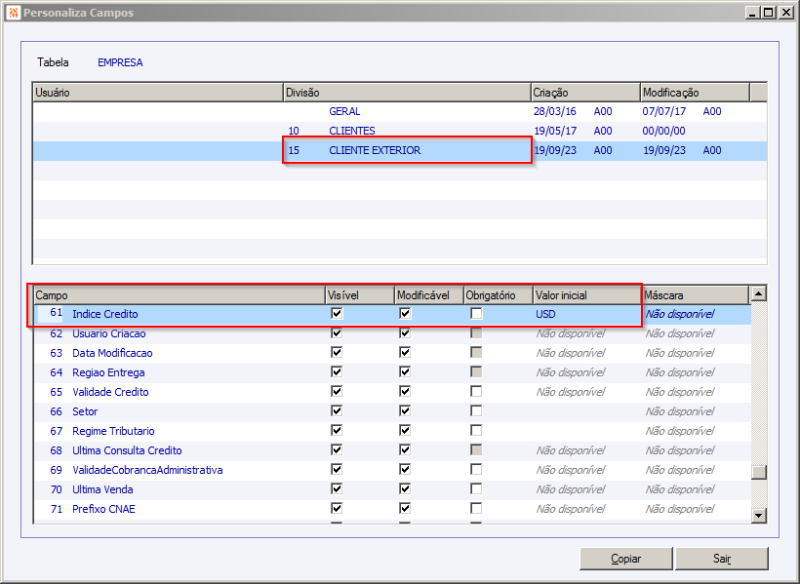This screenshot has height=584, width=800.
Task: Uncheck Visível for Indice Credito
Action: [337, 313]
